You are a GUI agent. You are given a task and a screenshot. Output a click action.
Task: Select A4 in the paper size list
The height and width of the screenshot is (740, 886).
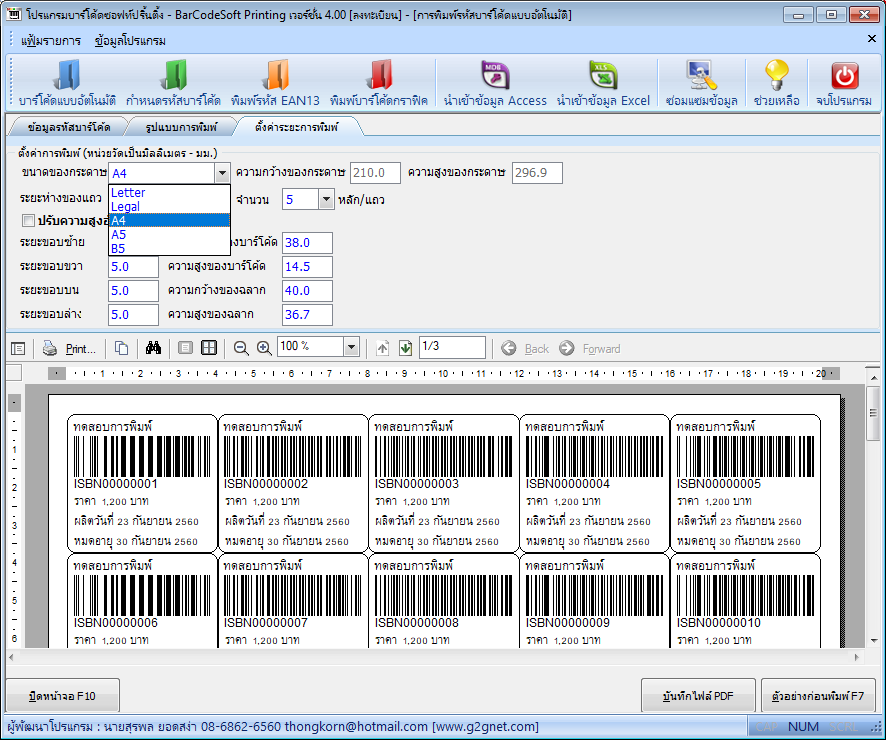[x=170, y=220]
